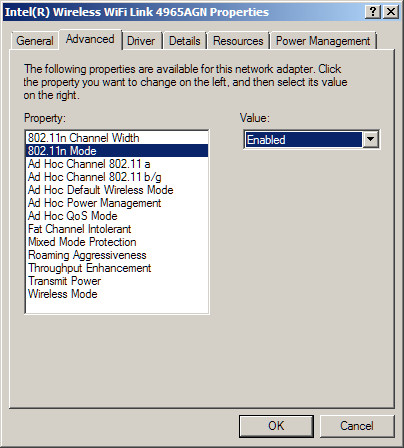Select 802.11n Channel Width property
Screen dimensions: 404x448
[117, 138]
